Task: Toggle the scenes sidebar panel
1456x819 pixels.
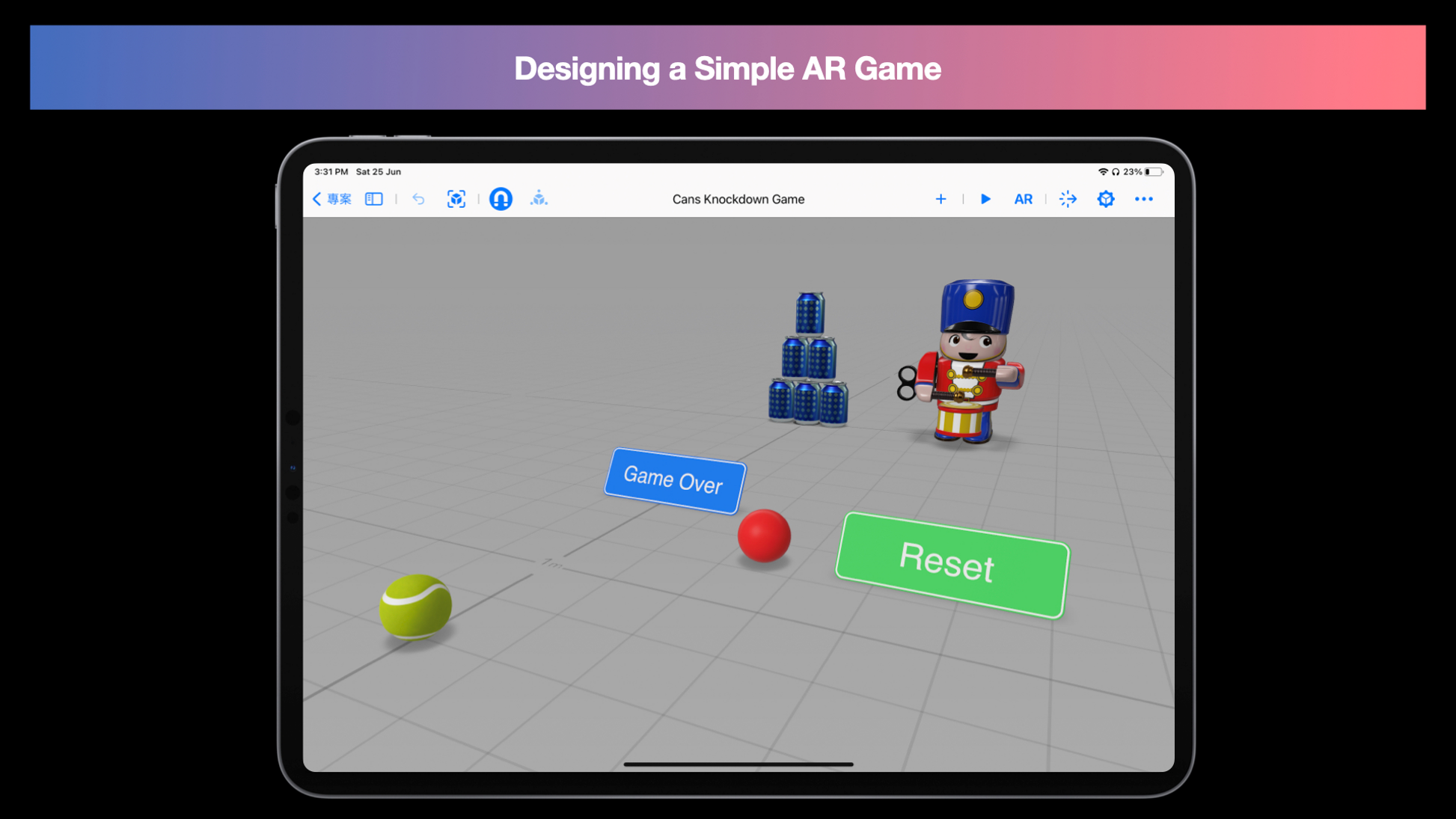Action: [x=374, y=199]
